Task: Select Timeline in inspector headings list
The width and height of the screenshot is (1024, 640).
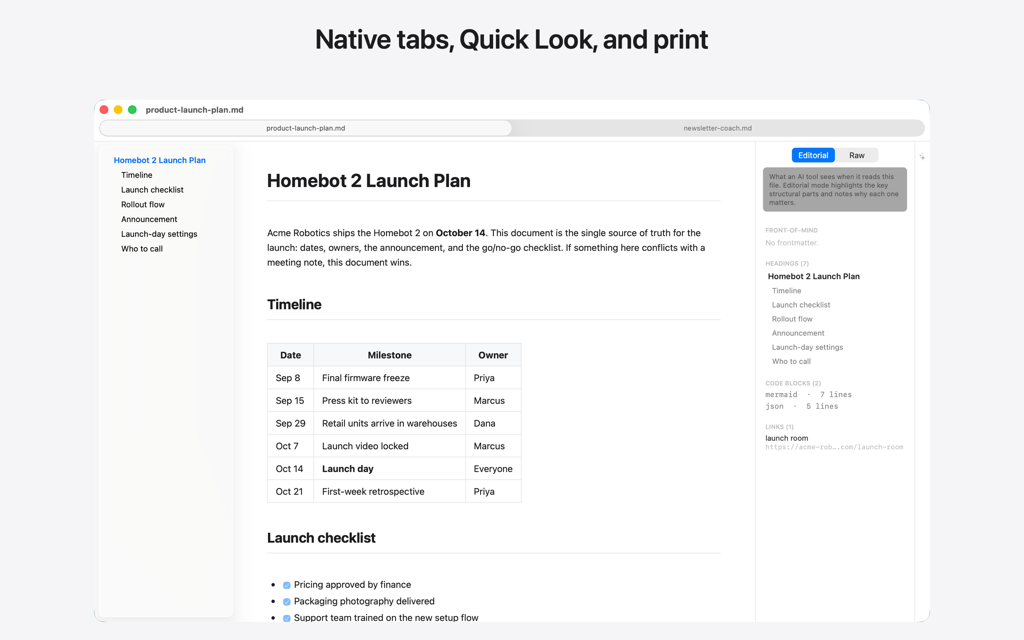Action: (786, 291)
